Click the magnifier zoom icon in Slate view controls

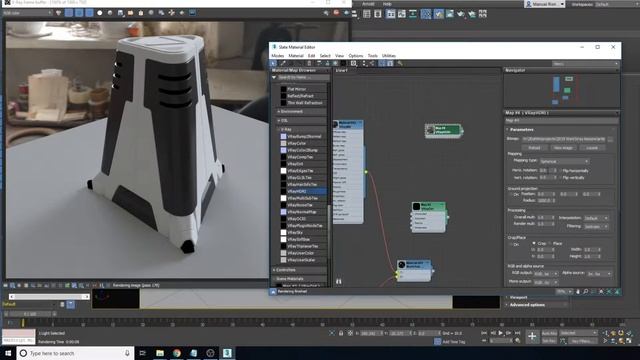tap(585, 292)
